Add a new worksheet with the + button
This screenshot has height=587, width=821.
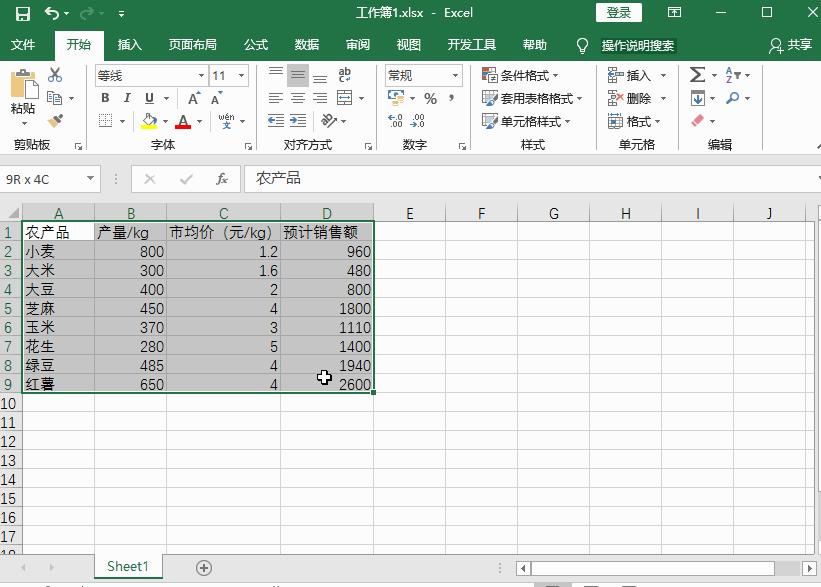203,566
